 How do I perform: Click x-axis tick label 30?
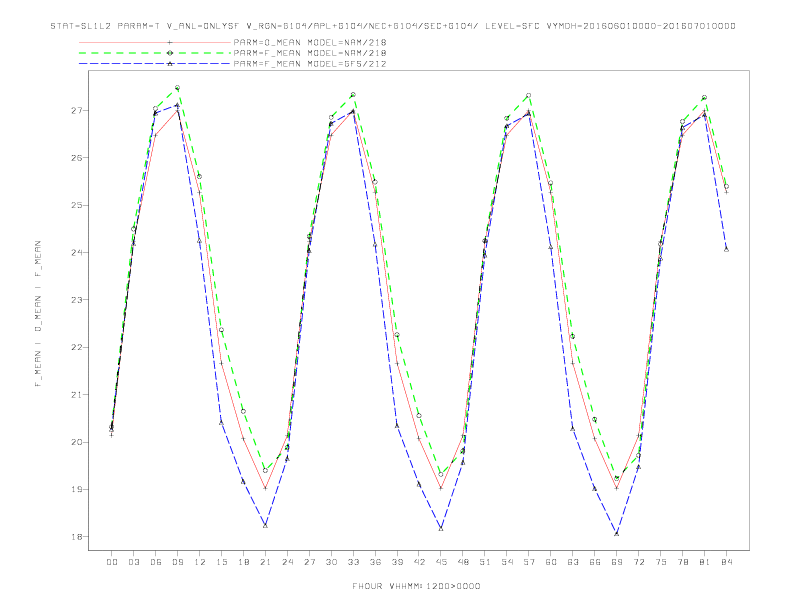[x=331, y=562]
